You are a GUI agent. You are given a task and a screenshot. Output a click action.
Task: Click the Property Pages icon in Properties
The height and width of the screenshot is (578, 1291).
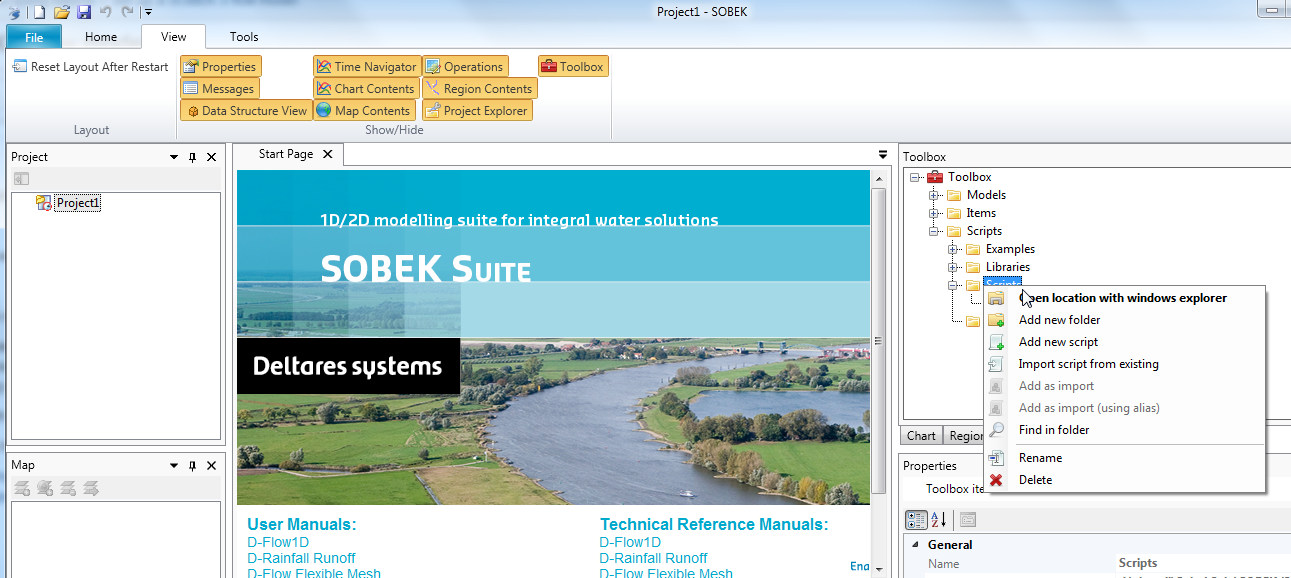(x=967, y=519)
